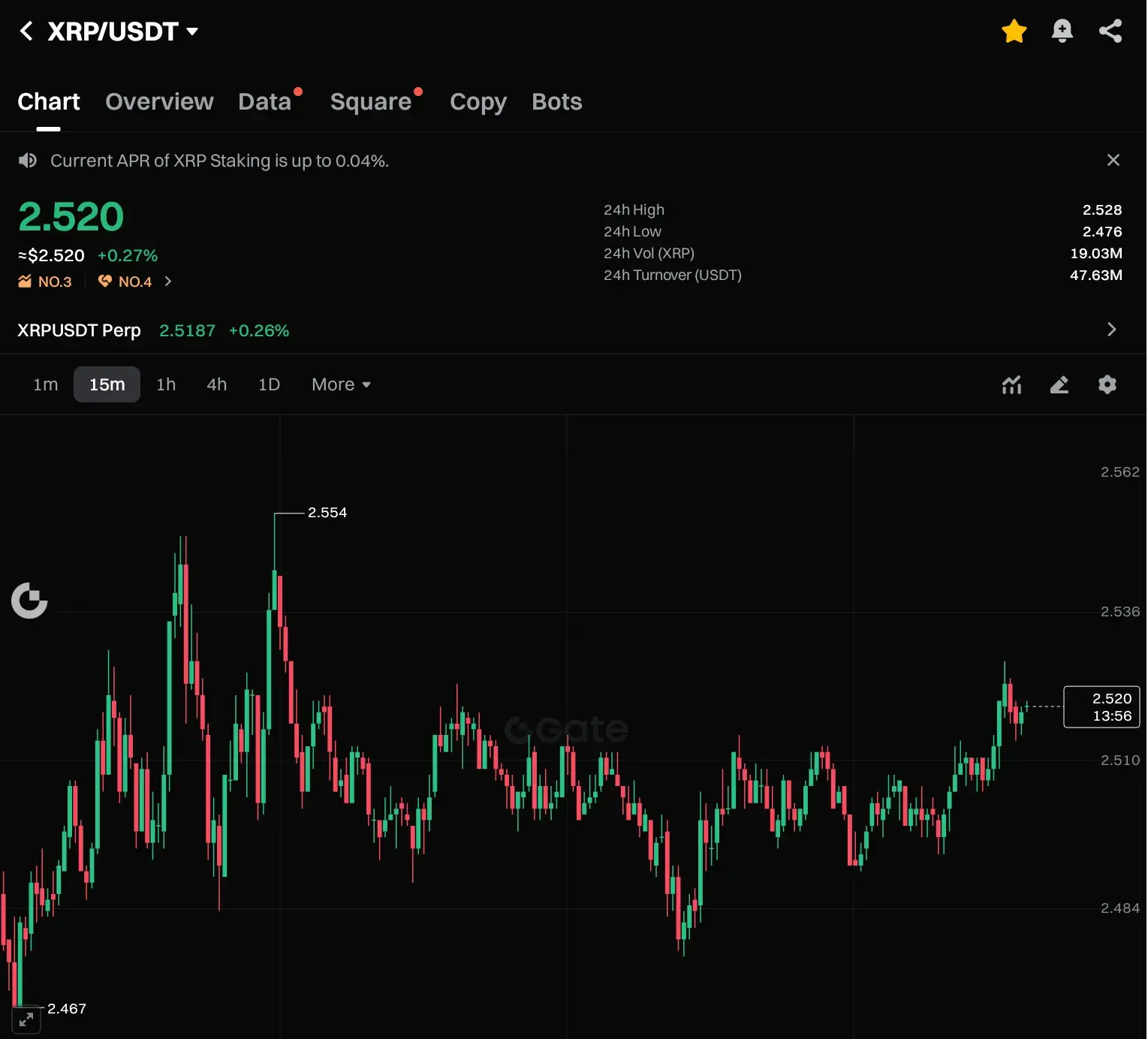Switch chart to the 1D interval

coord(269,384)
